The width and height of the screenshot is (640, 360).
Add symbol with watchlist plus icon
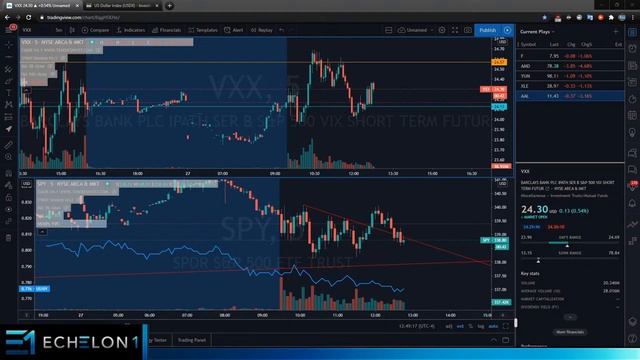tap(616, 31)
